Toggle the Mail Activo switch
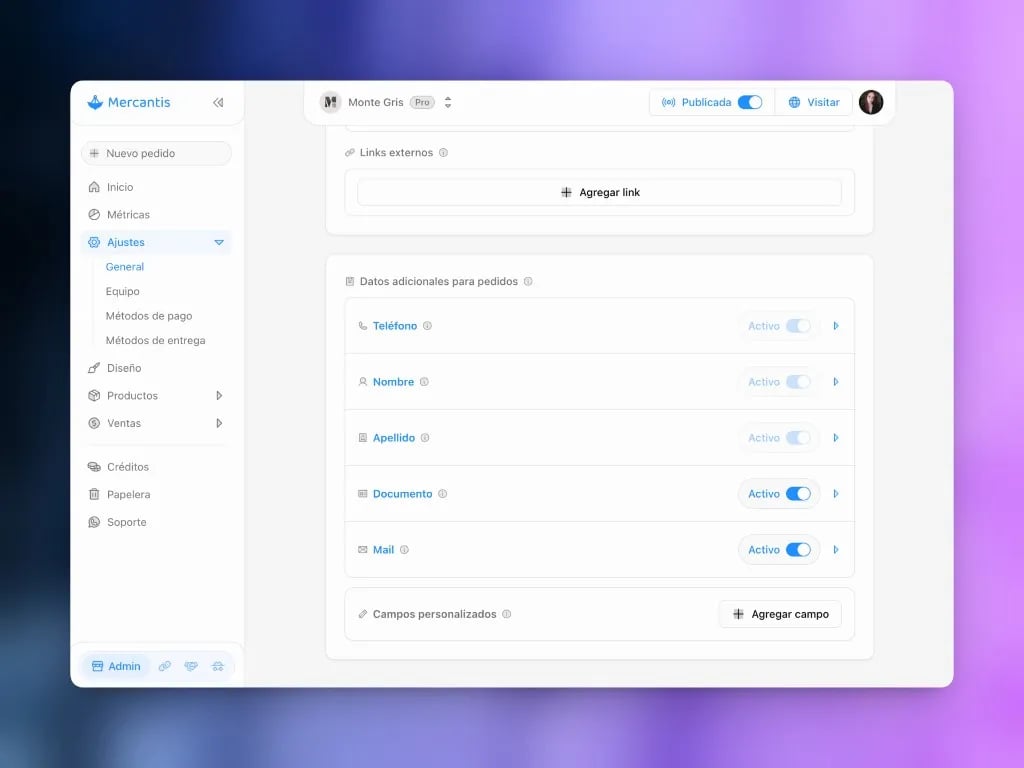This screenshot has width=1024, height=768. [798, 550]
